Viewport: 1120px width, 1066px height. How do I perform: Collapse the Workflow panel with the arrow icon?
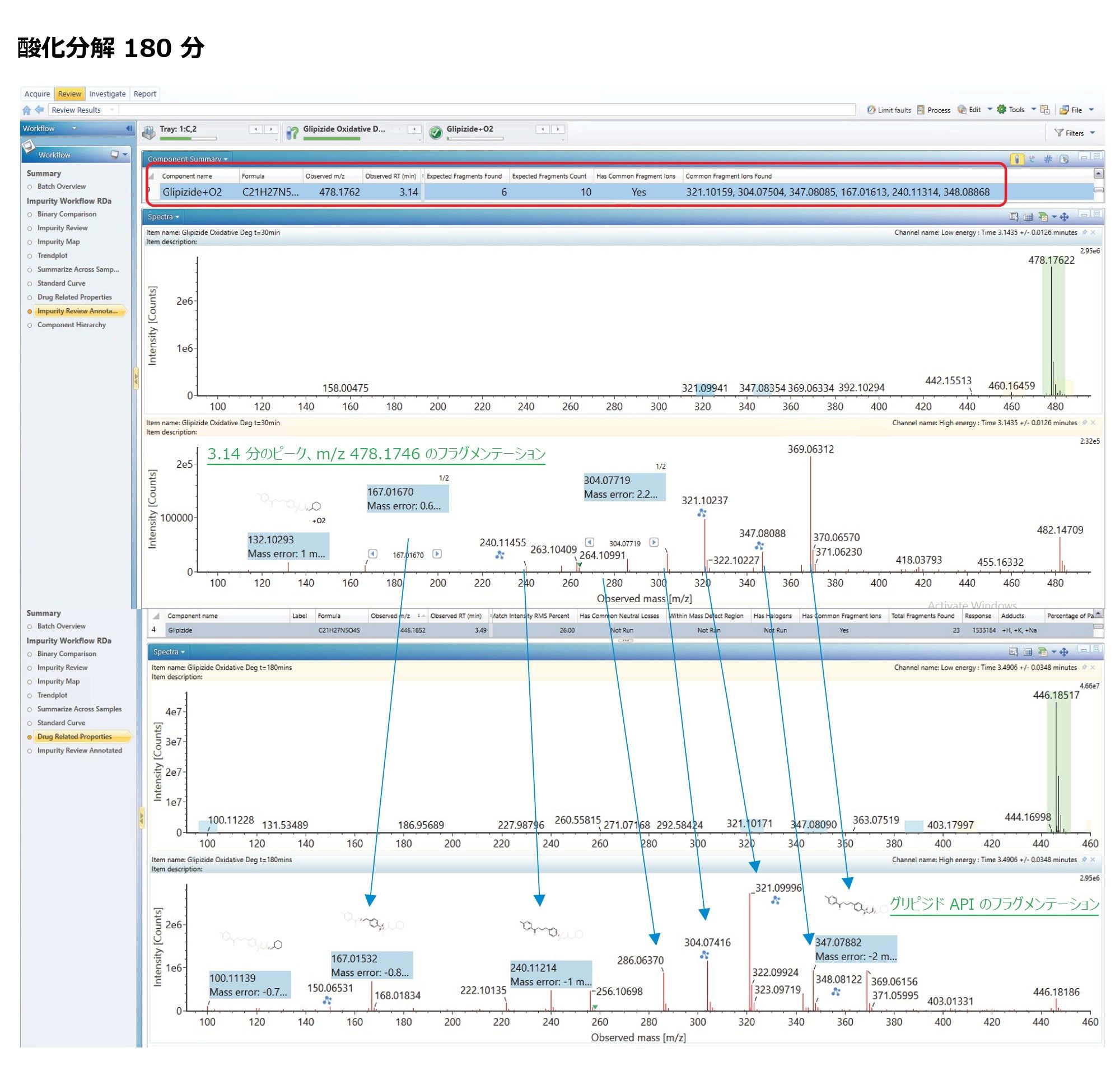point(129,128)
